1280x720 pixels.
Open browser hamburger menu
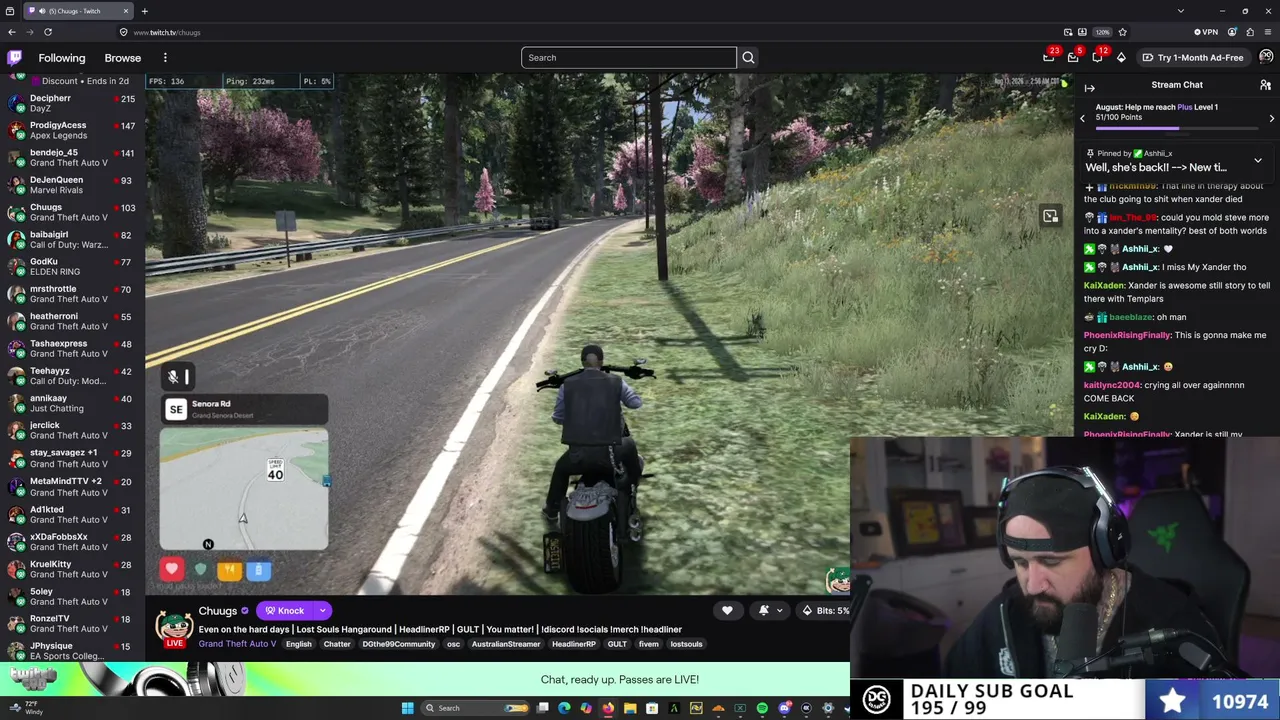pyautogui.click(x=1268, y=32)
